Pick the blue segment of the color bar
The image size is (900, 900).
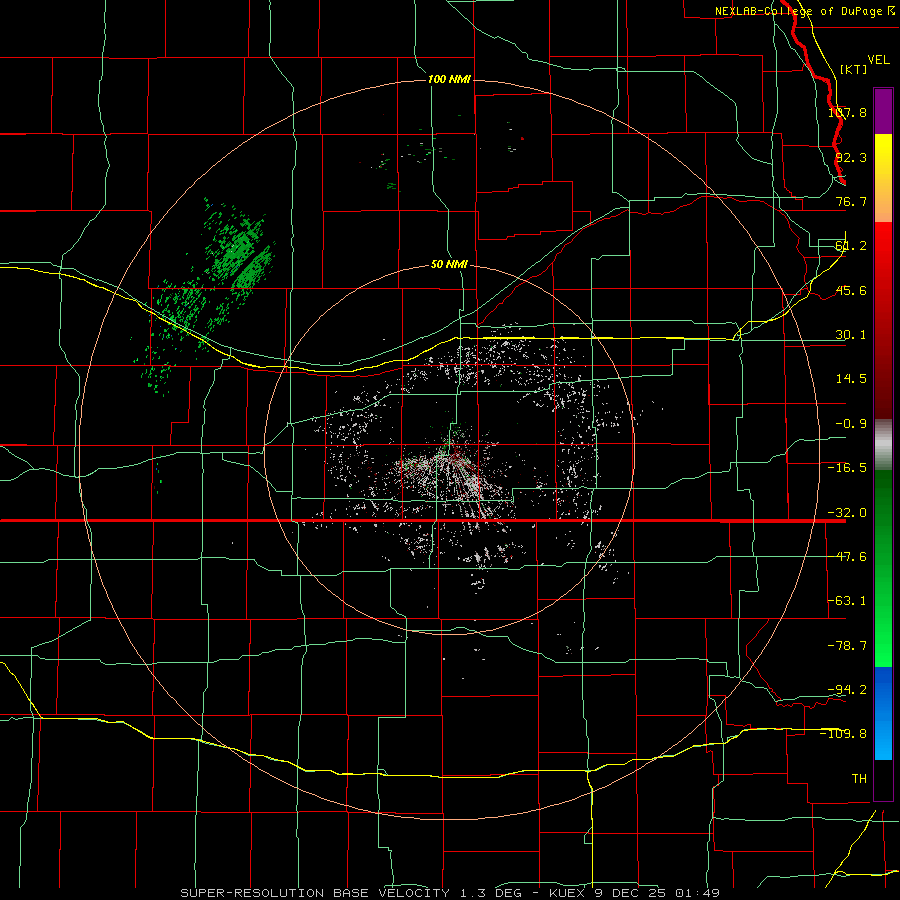pyautogui.click(x=883, y=713)
